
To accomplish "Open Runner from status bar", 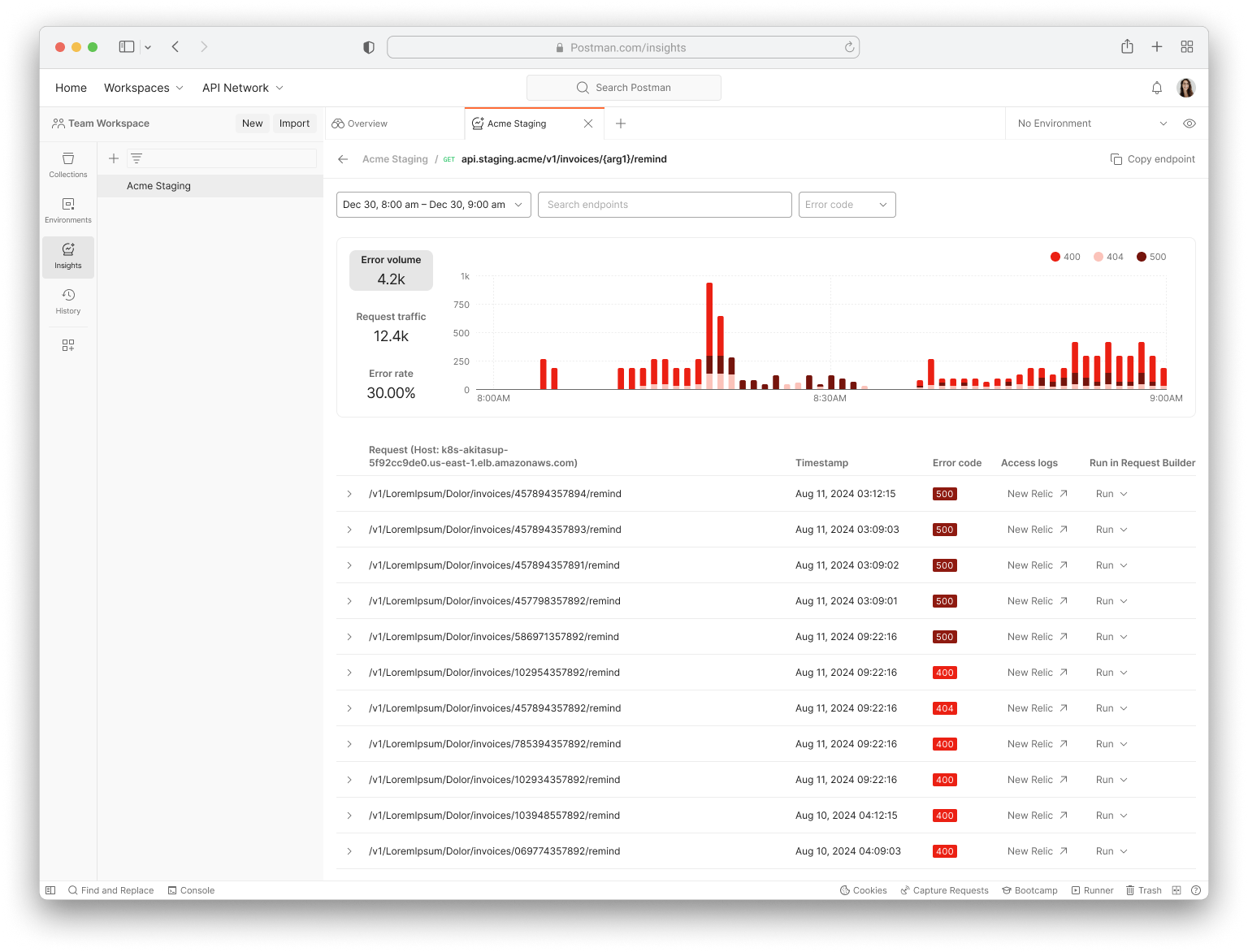I will tap(1092, 890).
